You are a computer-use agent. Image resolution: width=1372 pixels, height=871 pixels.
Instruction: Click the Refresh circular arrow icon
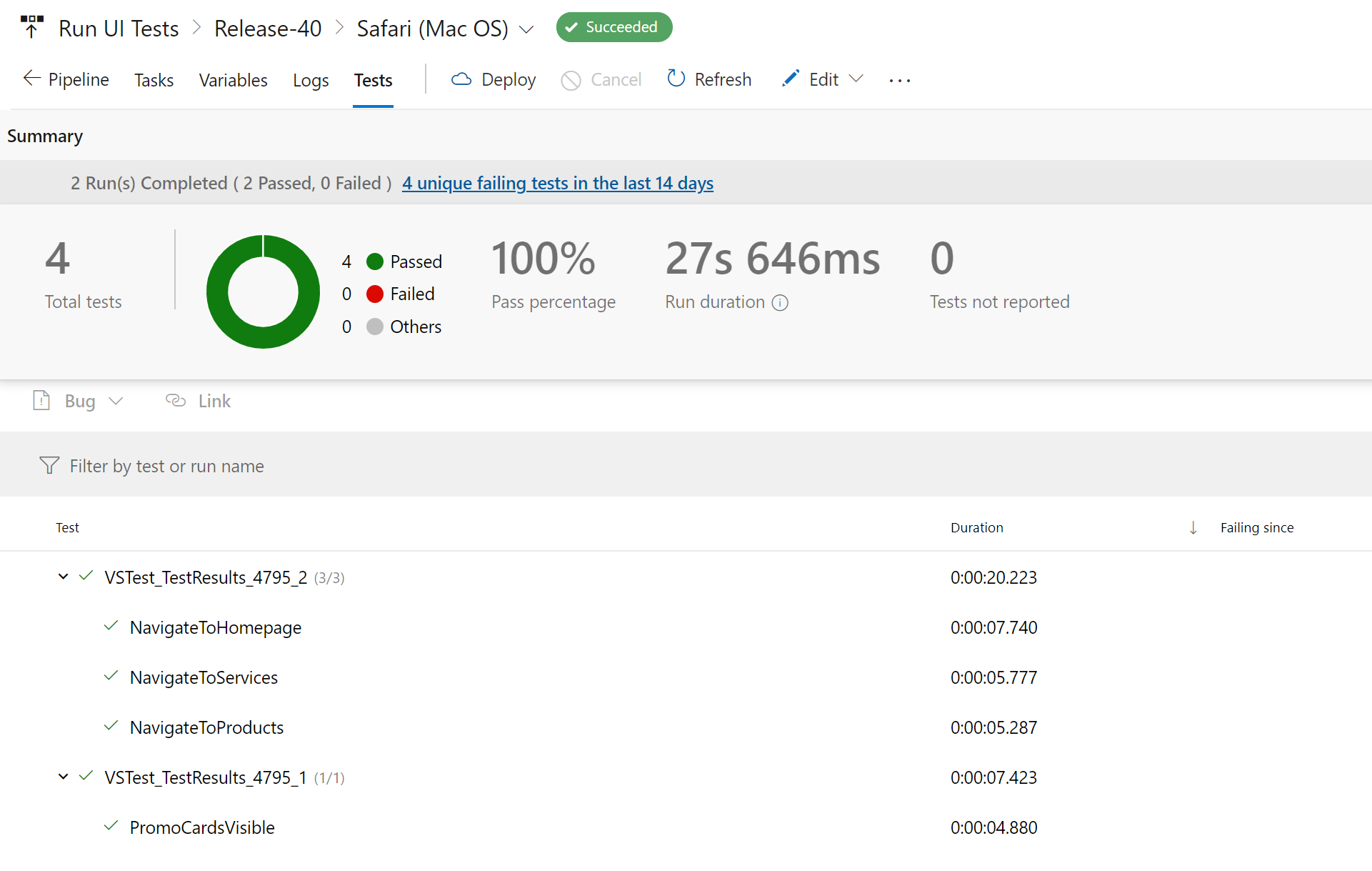676,79
